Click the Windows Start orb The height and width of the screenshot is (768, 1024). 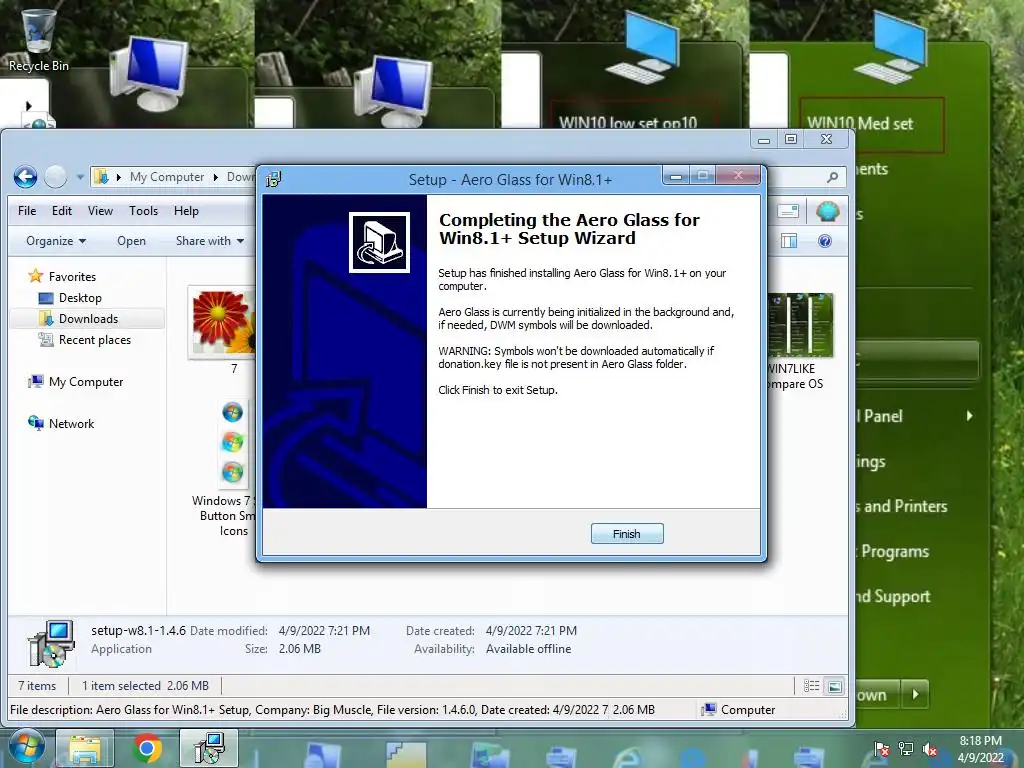click(x=25, y=748)
